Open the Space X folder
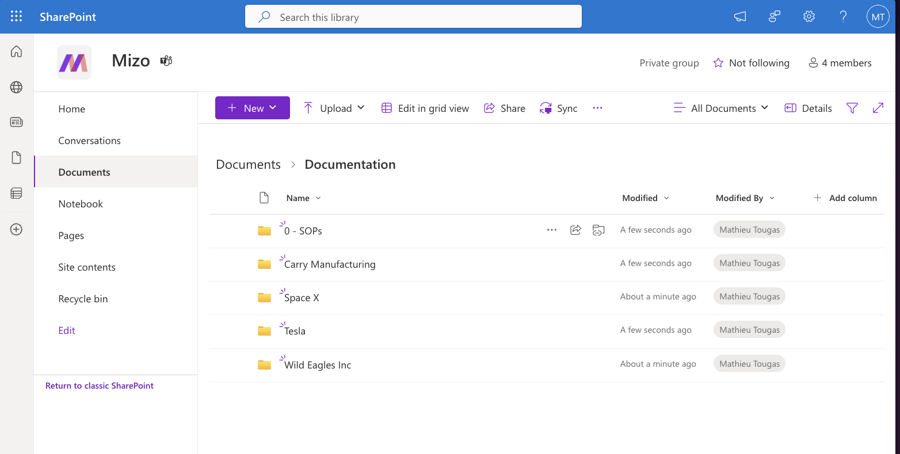Screen dimensions: 900x454 (302, 298)
